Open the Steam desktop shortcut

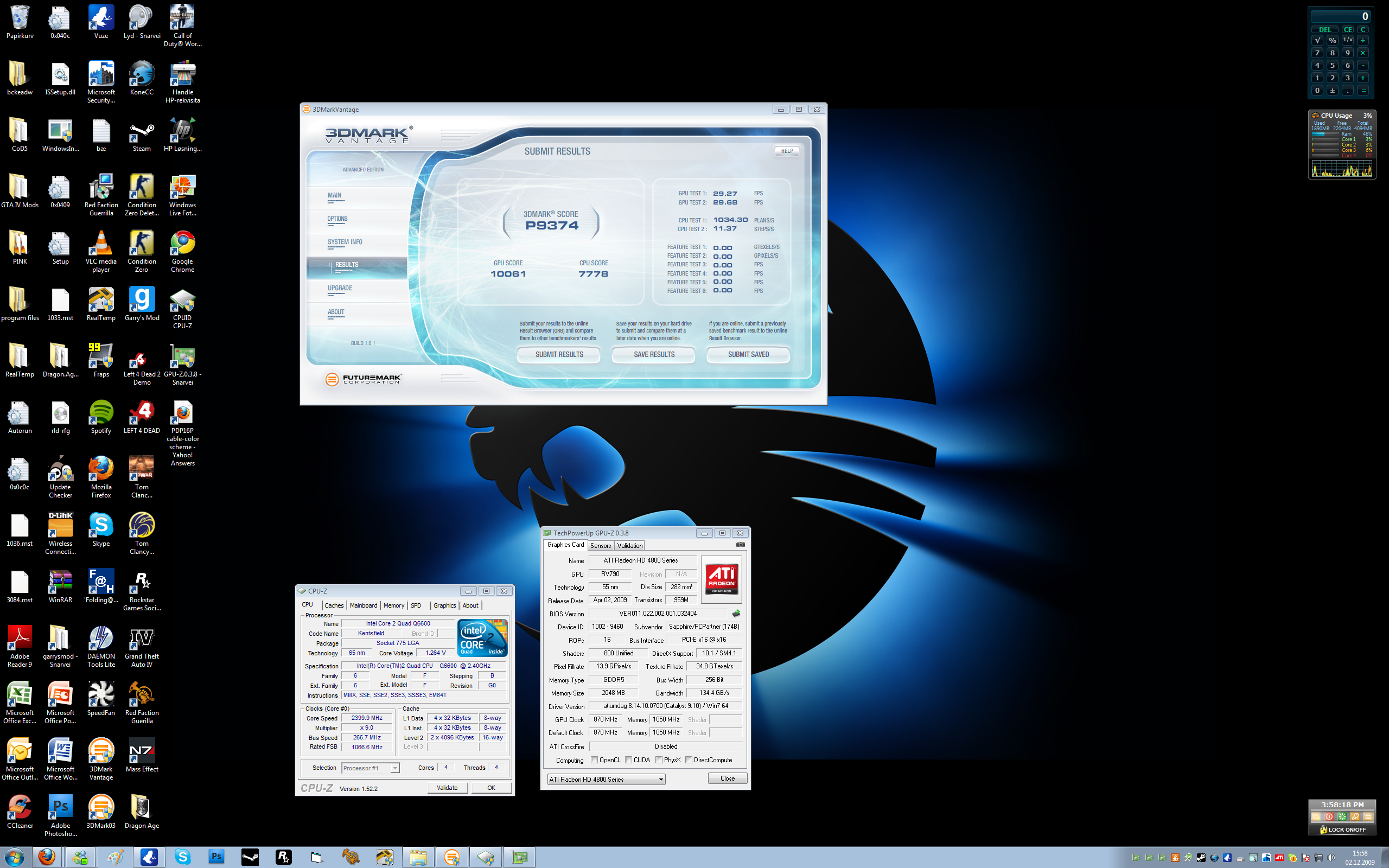142,135
